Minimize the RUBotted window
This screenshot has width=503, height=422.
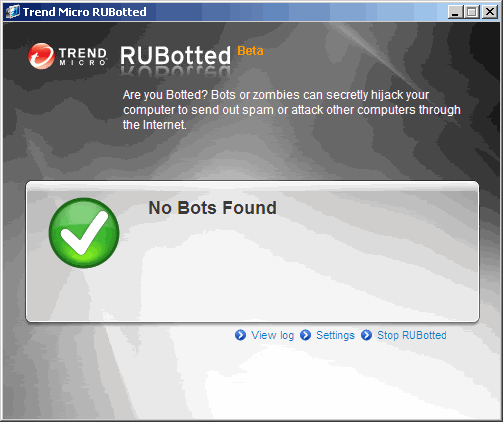[x=455, y=12]
